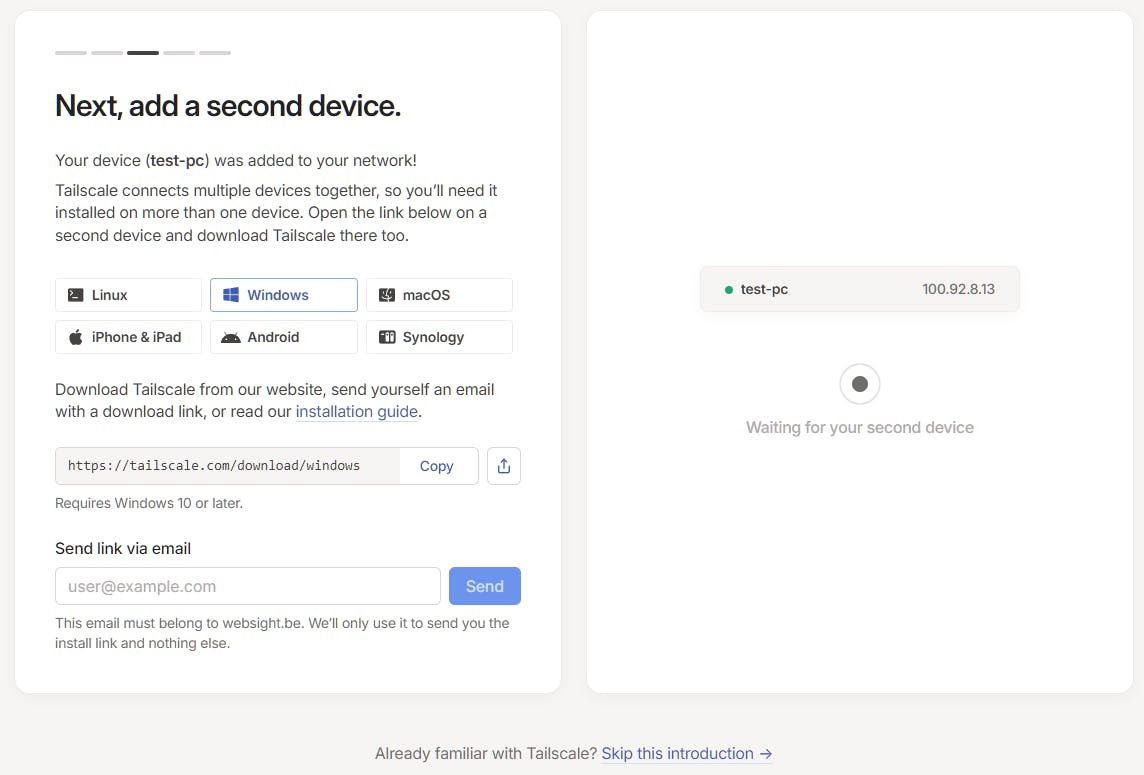Image resolution: width=1144 pixels, height=775 pixels.
Task: Click the Windows logo icon
Action: (231, 295)
